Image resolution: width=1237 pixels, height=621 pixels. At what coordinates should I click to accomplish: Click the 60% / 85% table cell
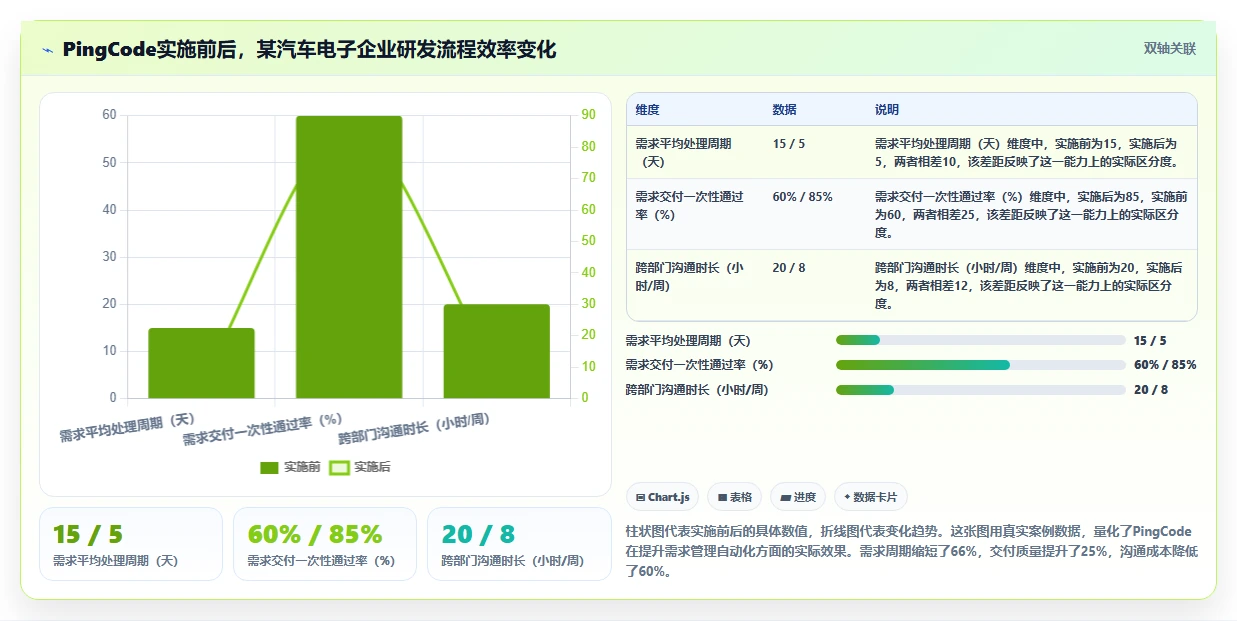pos(803,197)
